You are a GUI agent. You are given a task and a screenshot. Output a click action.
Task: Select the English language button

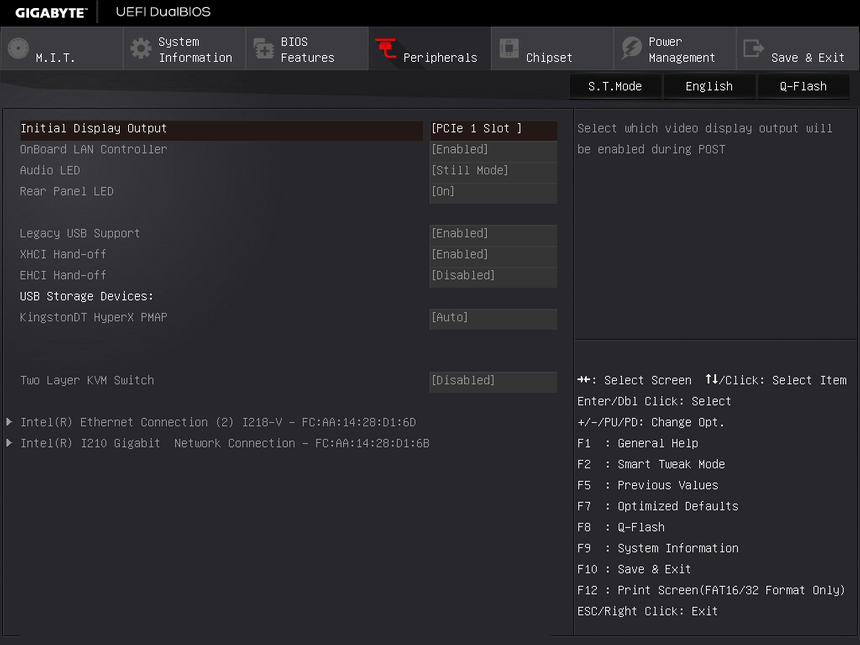[x=709, y=87]
